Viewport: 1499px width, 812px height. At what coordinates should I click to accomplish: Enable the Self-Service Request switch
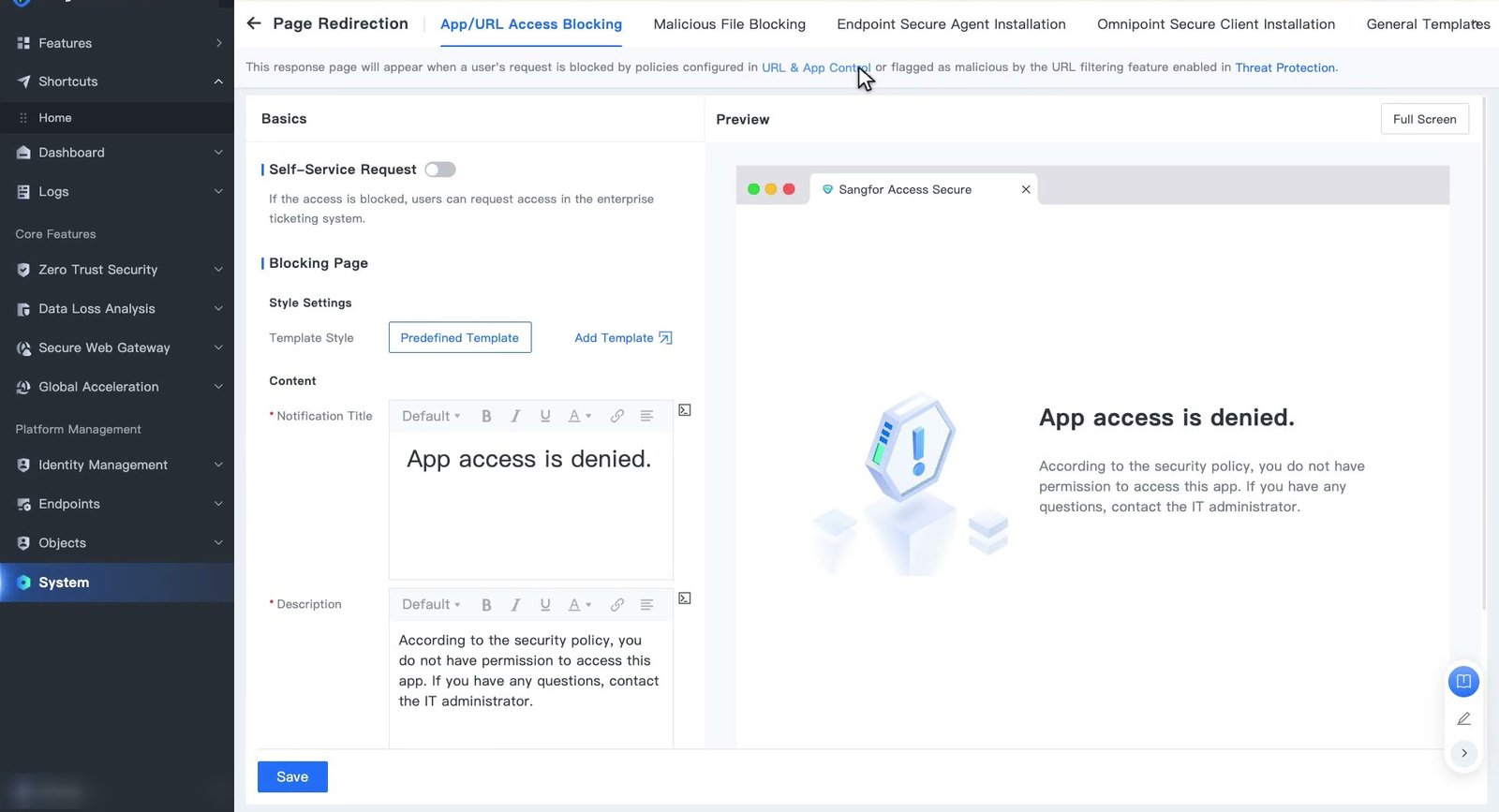[440, 170]
